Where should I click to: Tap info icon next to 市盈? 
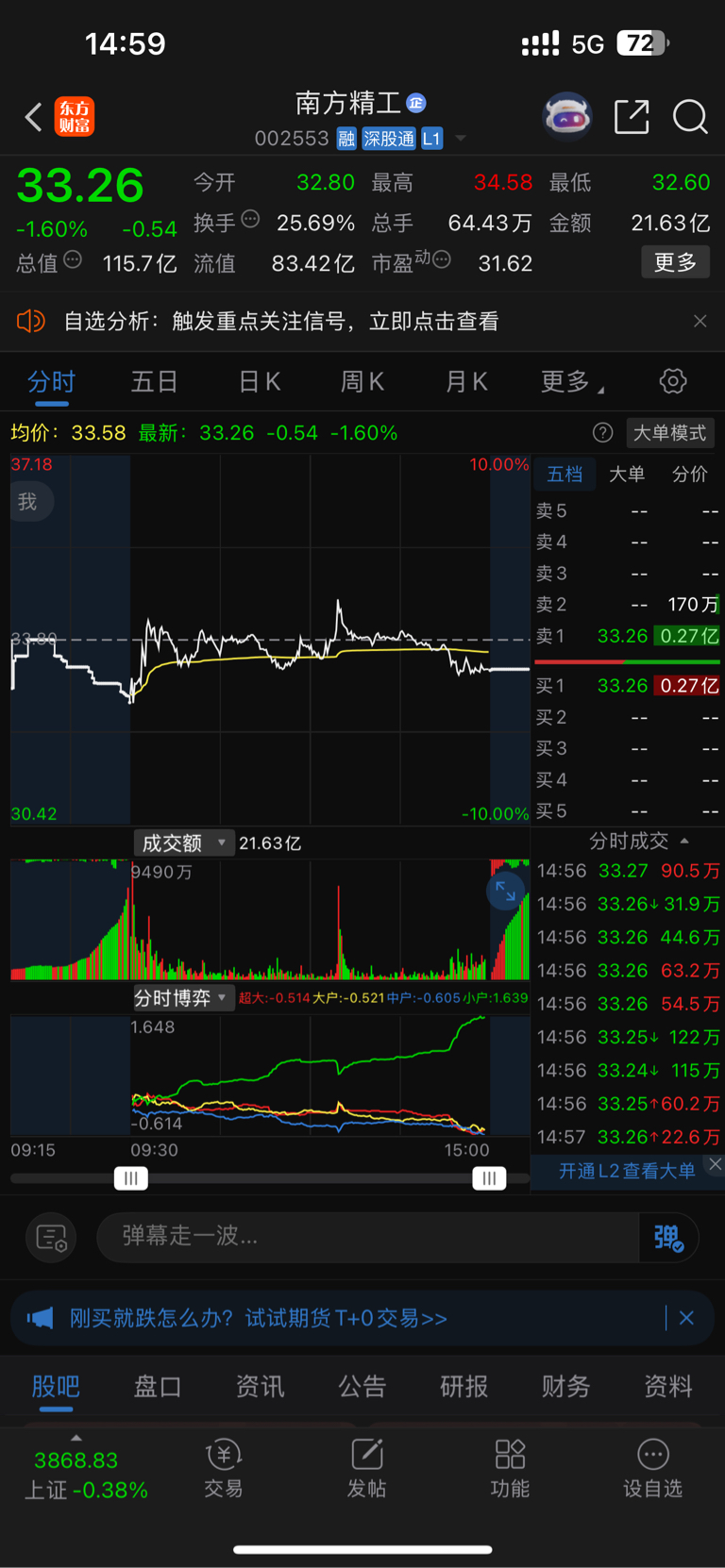(442, 259)
